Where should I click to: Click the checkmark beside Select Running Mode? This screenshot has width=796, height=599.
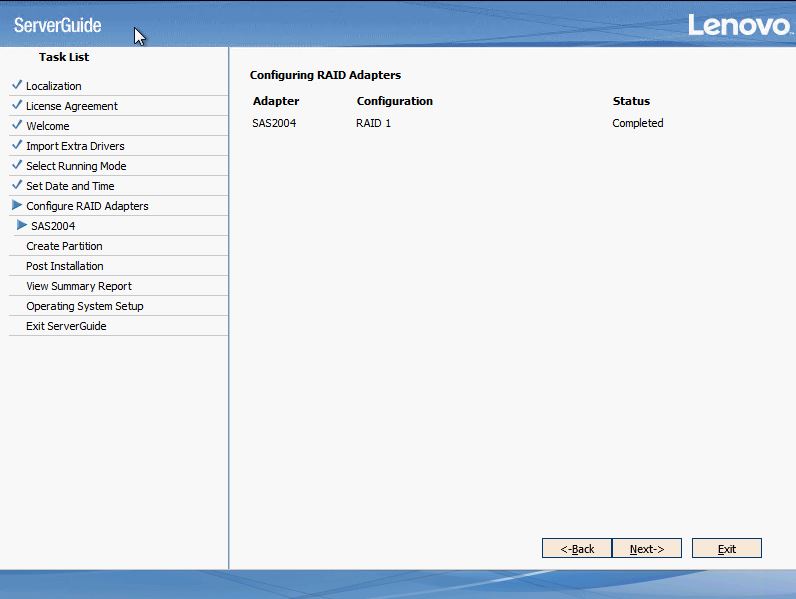[x=17, y=164]
